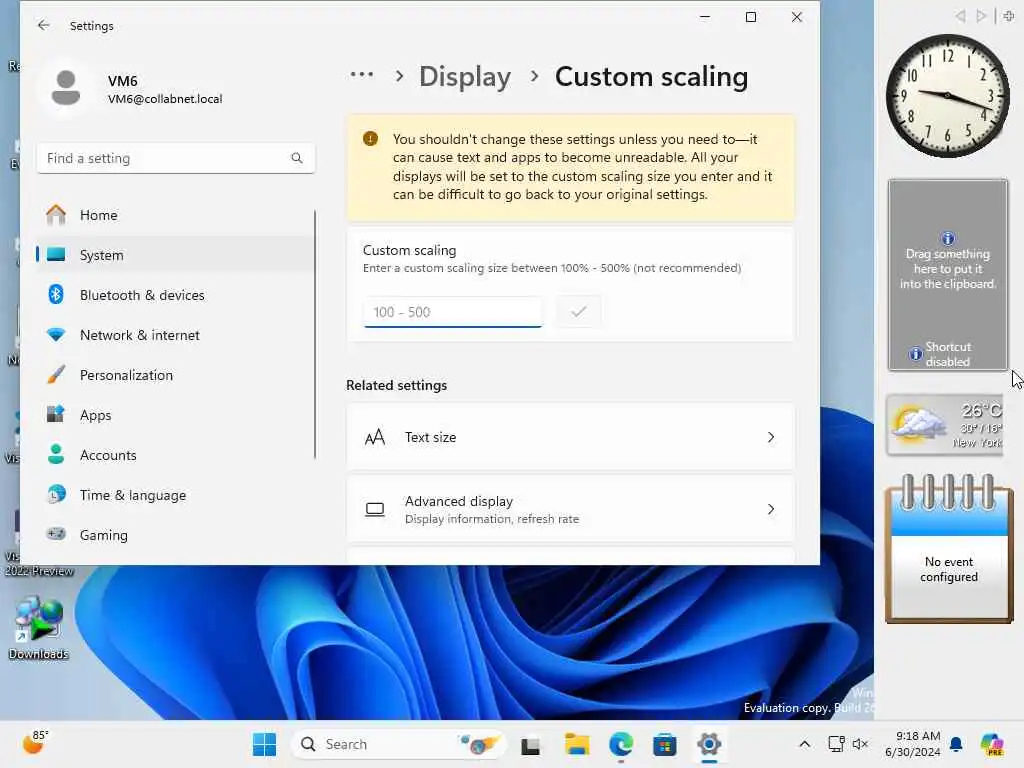Expand the breadcrumb ellipsis menu
1024x768 pixels.
point(362,75)
